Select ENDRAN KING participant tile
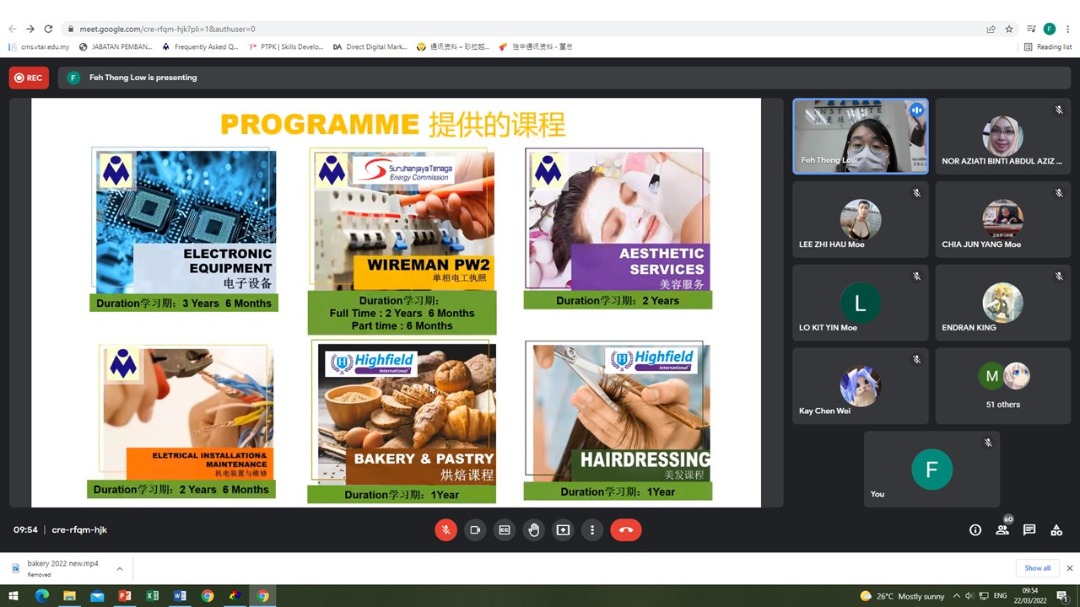Screen dimensions: 1080x607 1003,302
